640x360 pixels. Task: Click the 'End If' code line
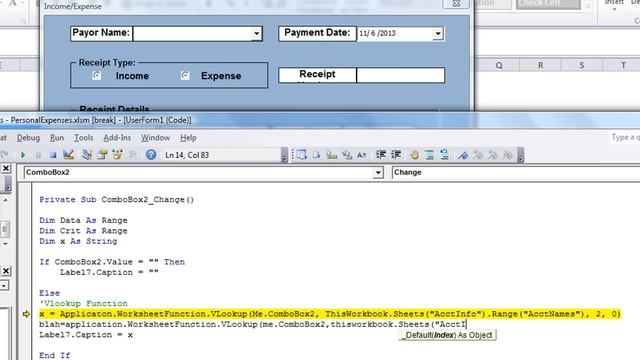tap(55, 355)
